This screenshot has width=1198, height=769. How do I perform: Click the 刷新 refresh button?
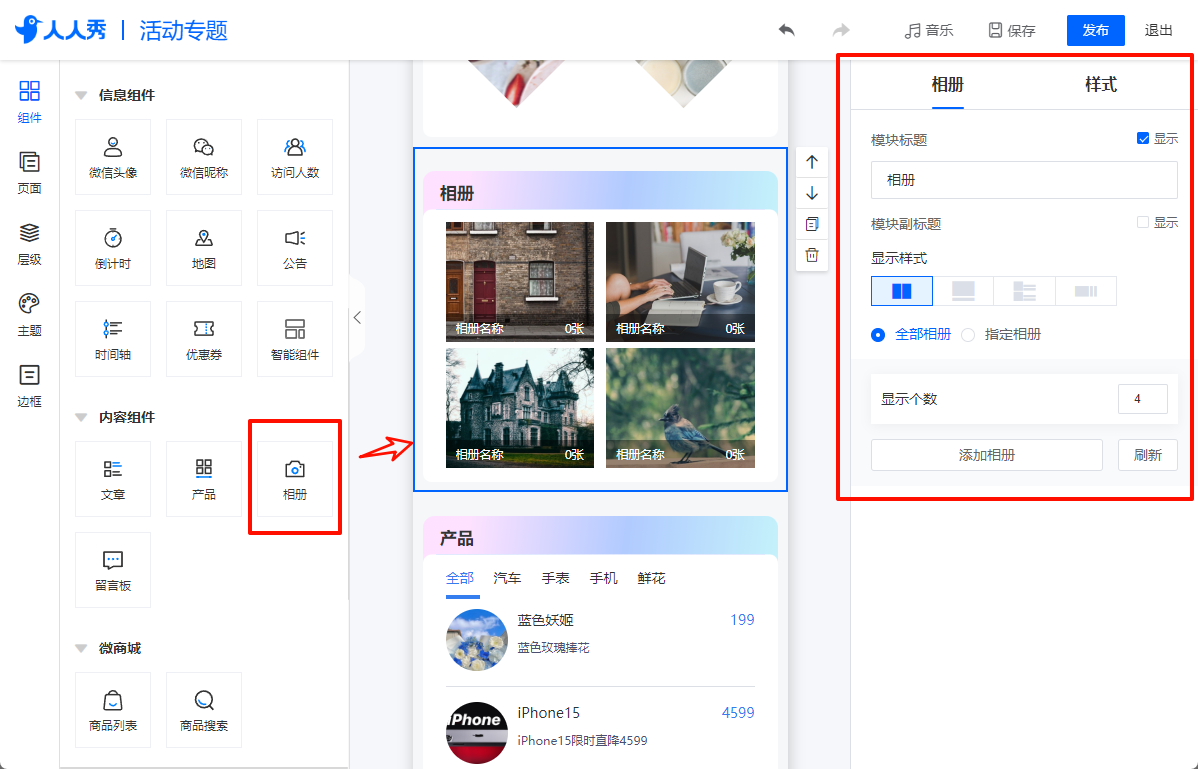[1148, 455]
